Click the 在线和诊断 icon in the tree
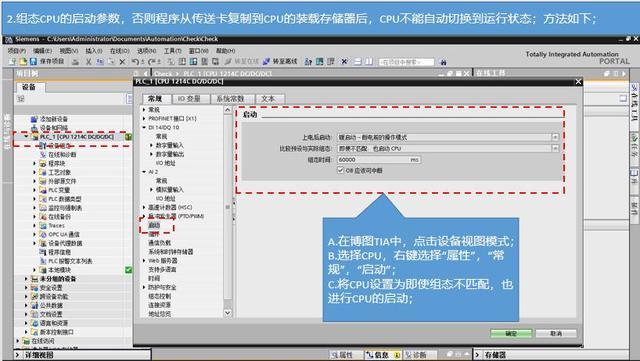 click(x=43, y=155)
